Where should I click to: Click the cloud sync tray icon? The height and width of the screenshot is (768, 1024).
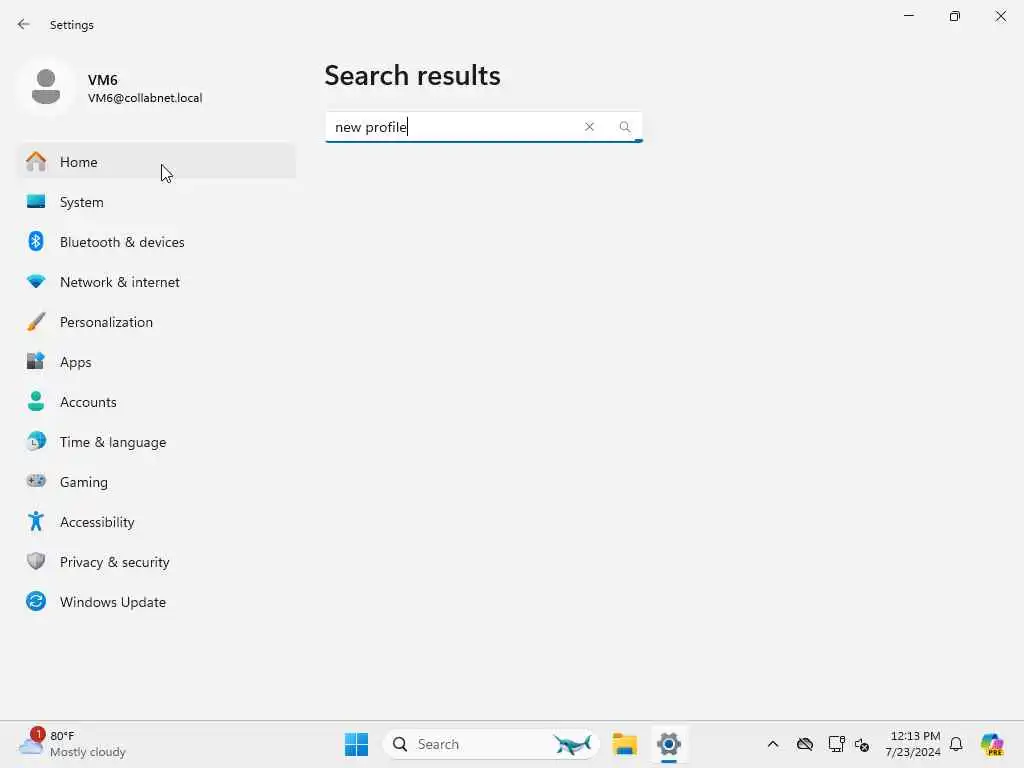(805, 744)
